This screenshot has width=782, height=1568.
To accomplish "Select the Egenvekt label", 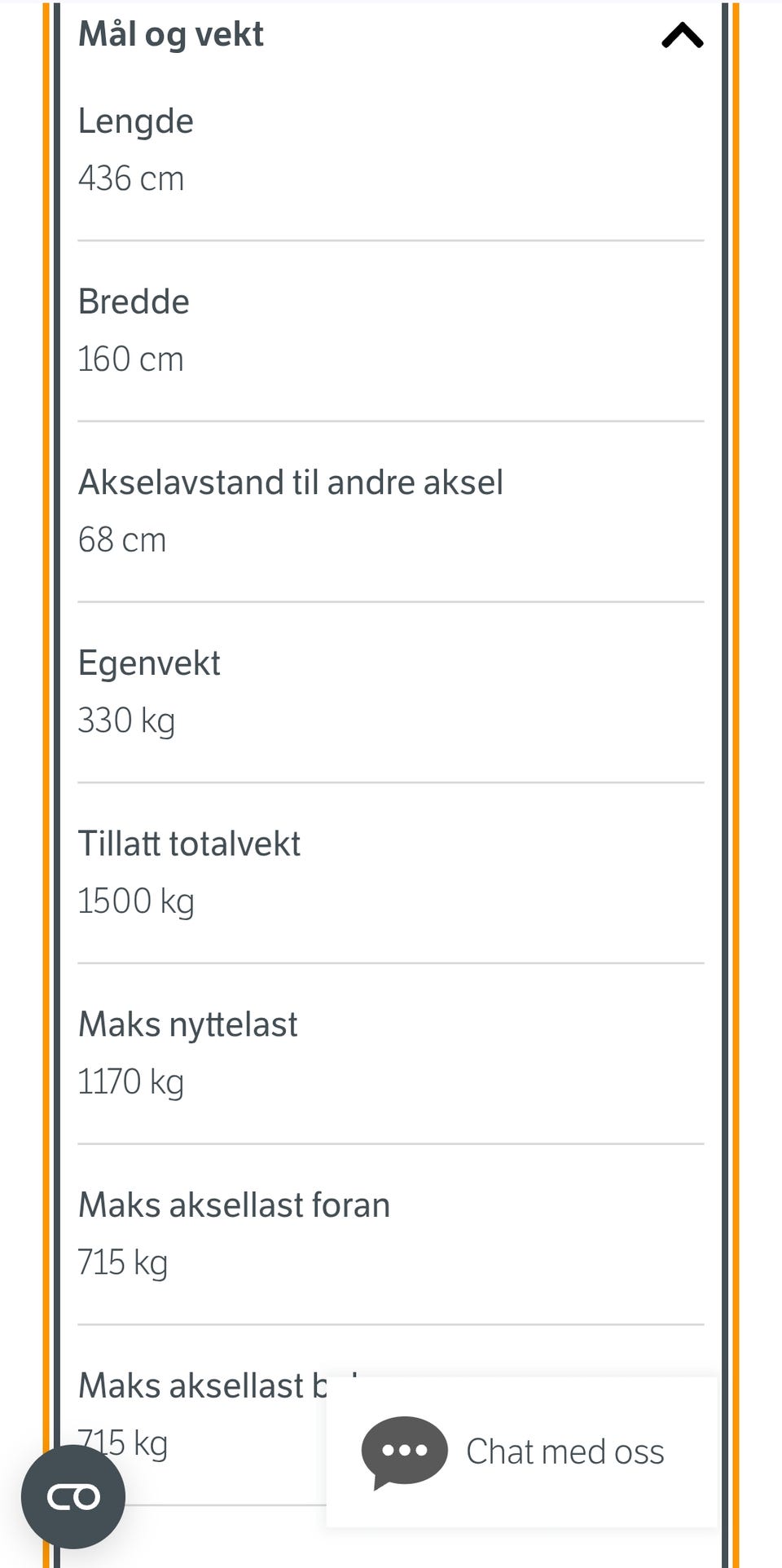I will (149, 663).
